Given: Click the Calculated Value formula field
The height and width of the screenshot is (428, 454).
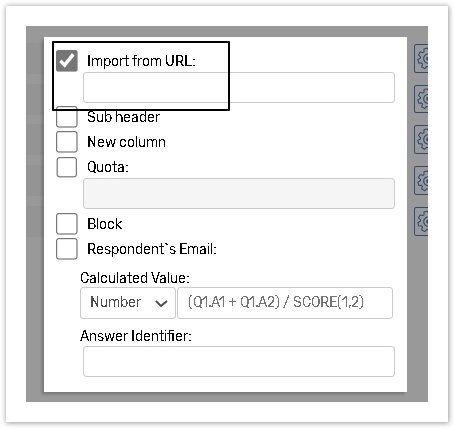Looking at the screenshot, I should tap(285, 303).
